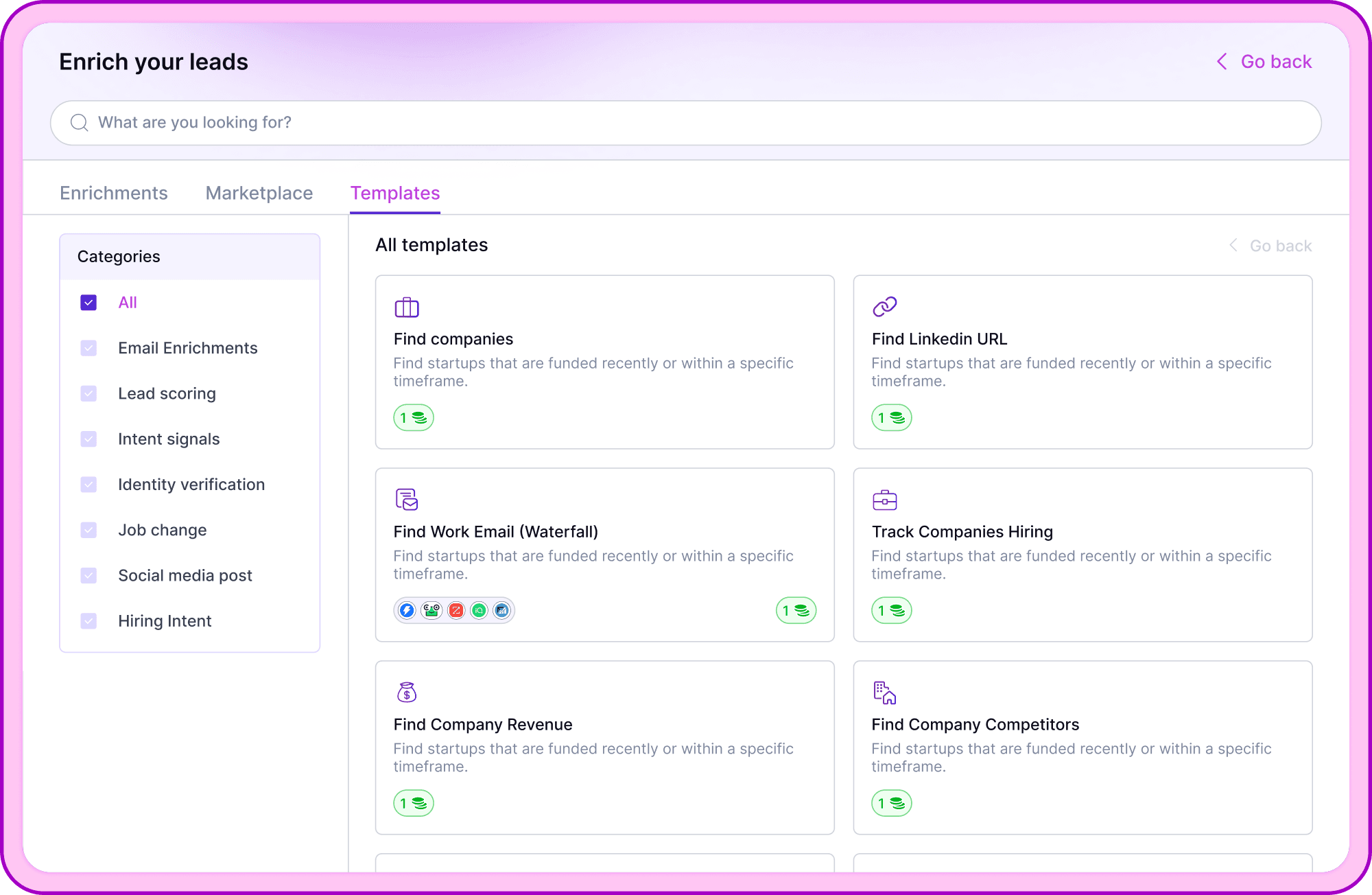
Task: Click the top-right purple back chevron
Action: pyautogui.click(x=1222, y=62)
